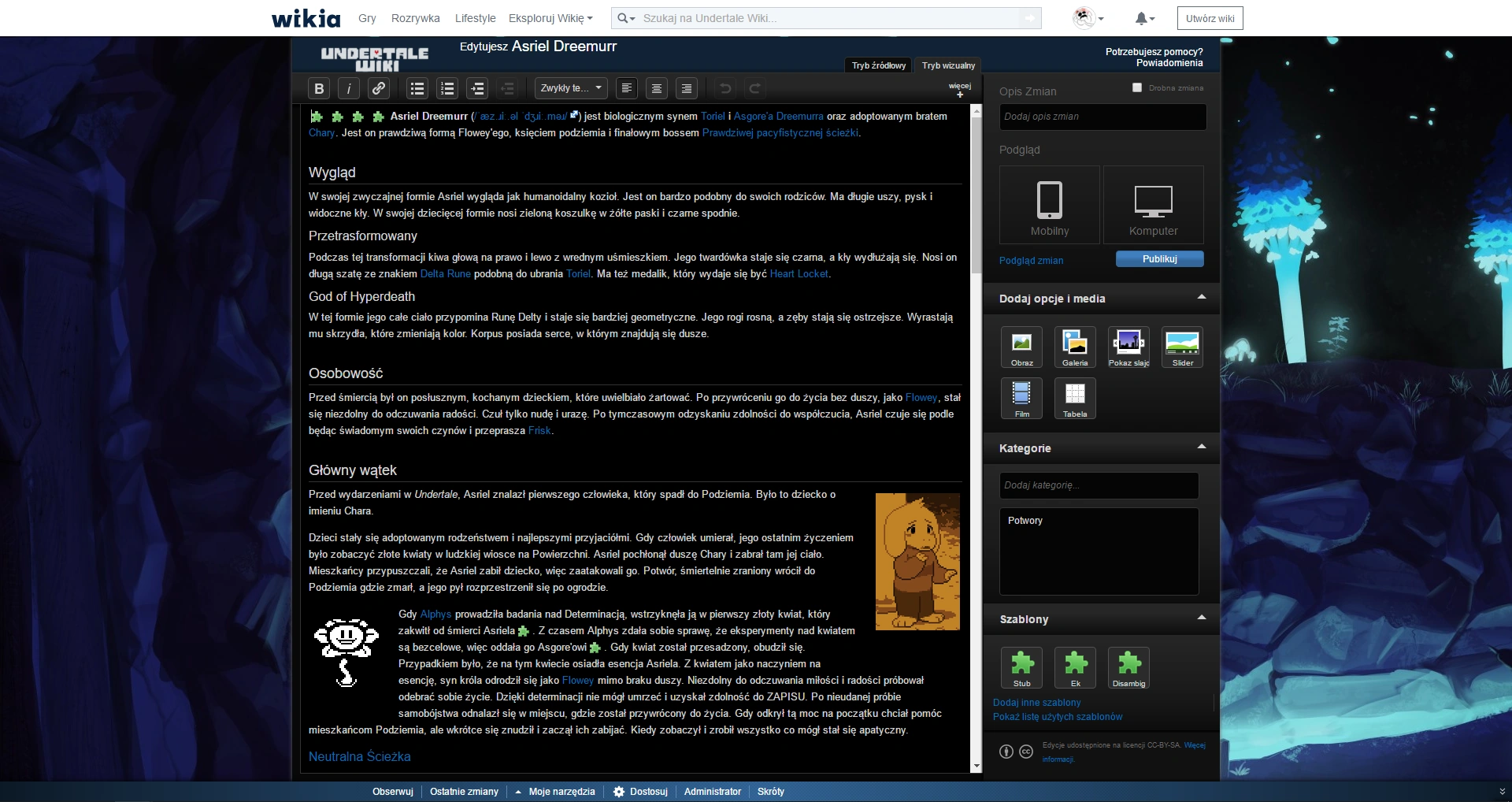Open the search scope dropdown magnifier
The width and height of the screenshot is (1512, 802).
626,18
